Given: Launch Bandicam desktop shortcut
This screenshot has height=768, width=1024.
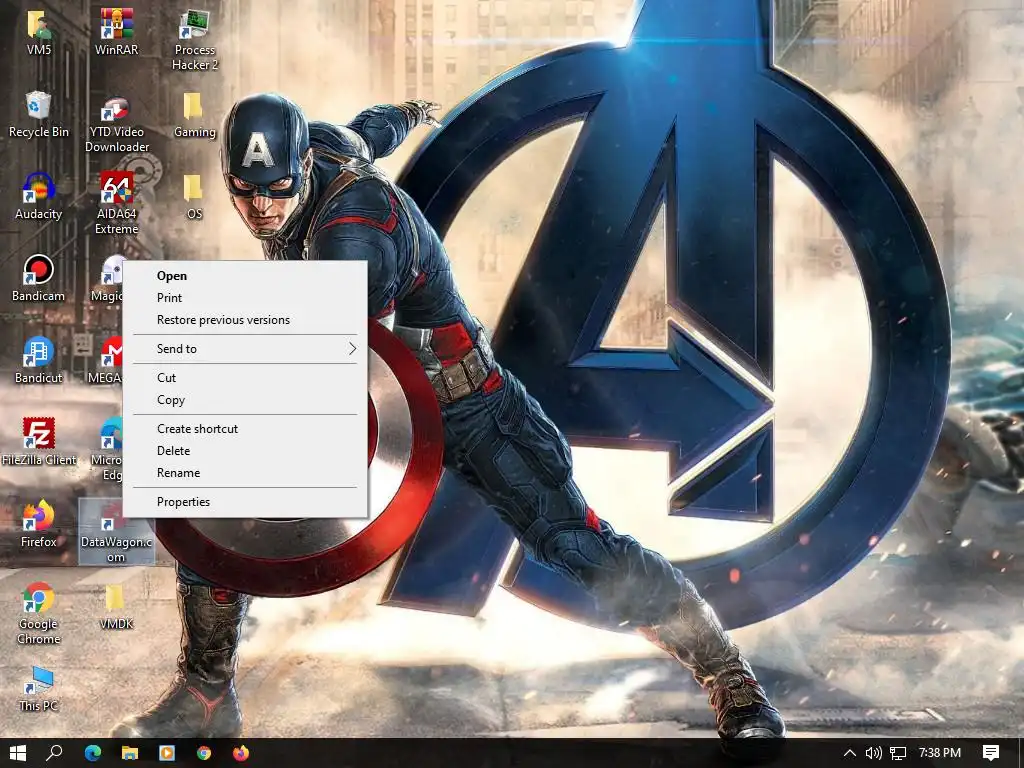Looking at the screenshot, I should pos(39,278).
